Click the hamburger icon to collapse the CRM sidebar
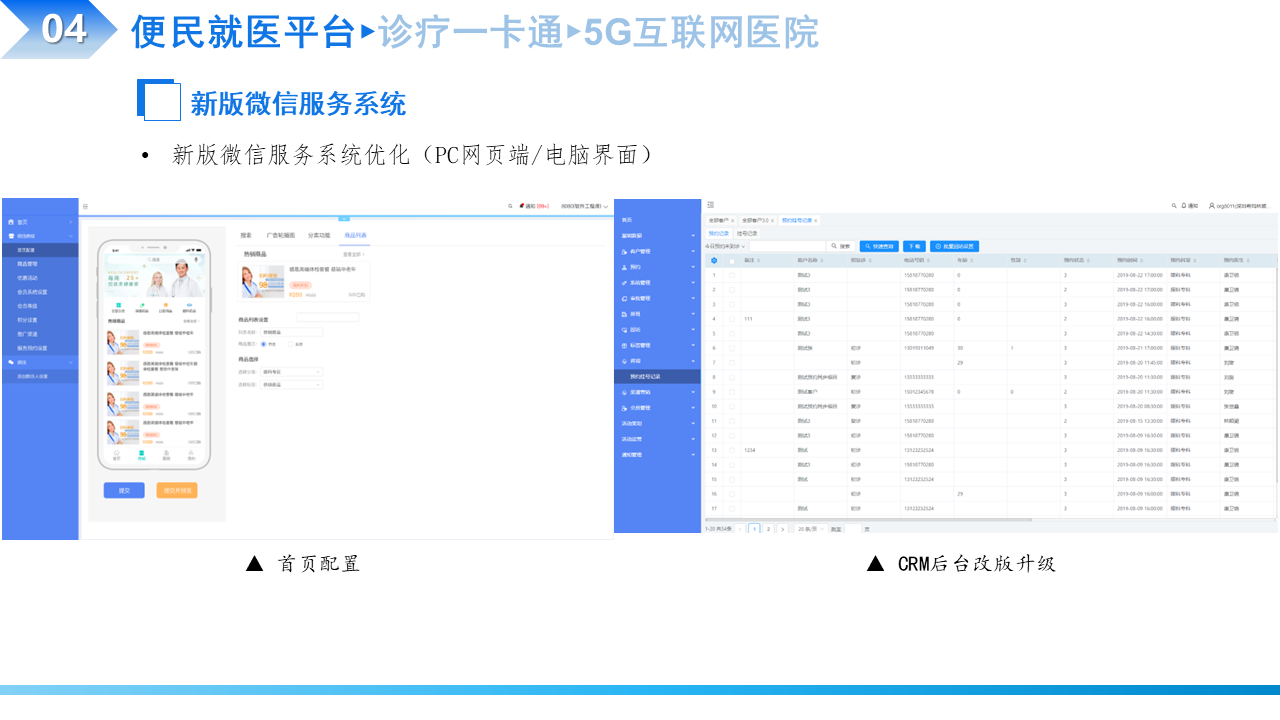Screen dimensions: 1280x720 [710, 203]
